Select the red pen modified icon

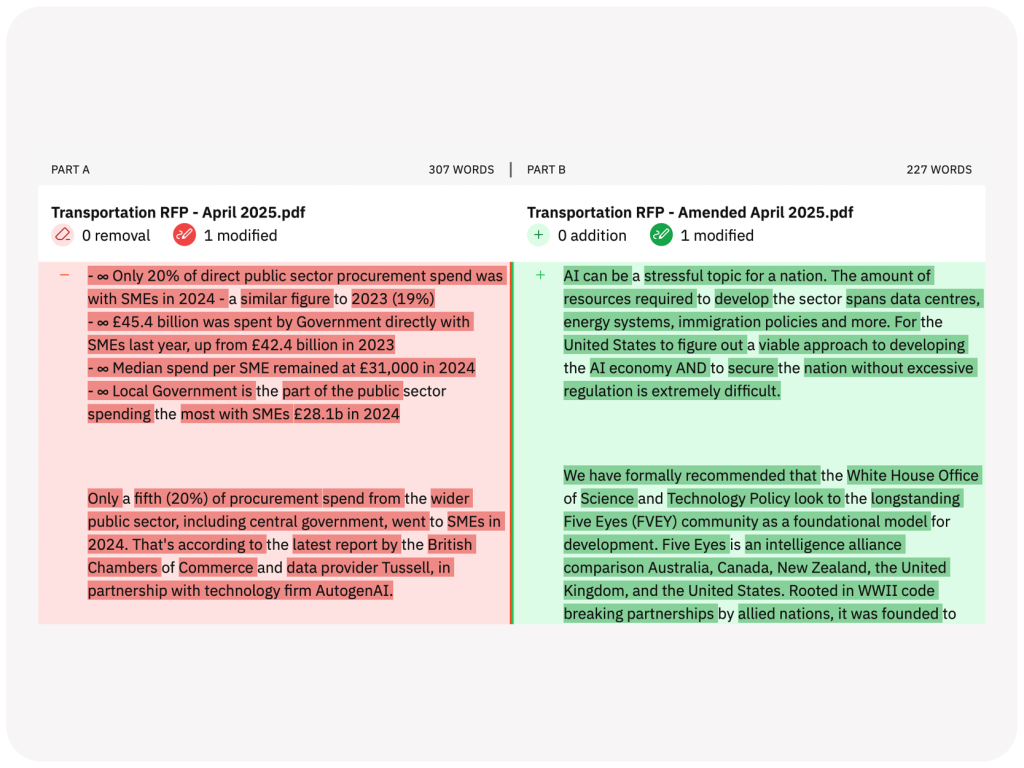point(183,236)
